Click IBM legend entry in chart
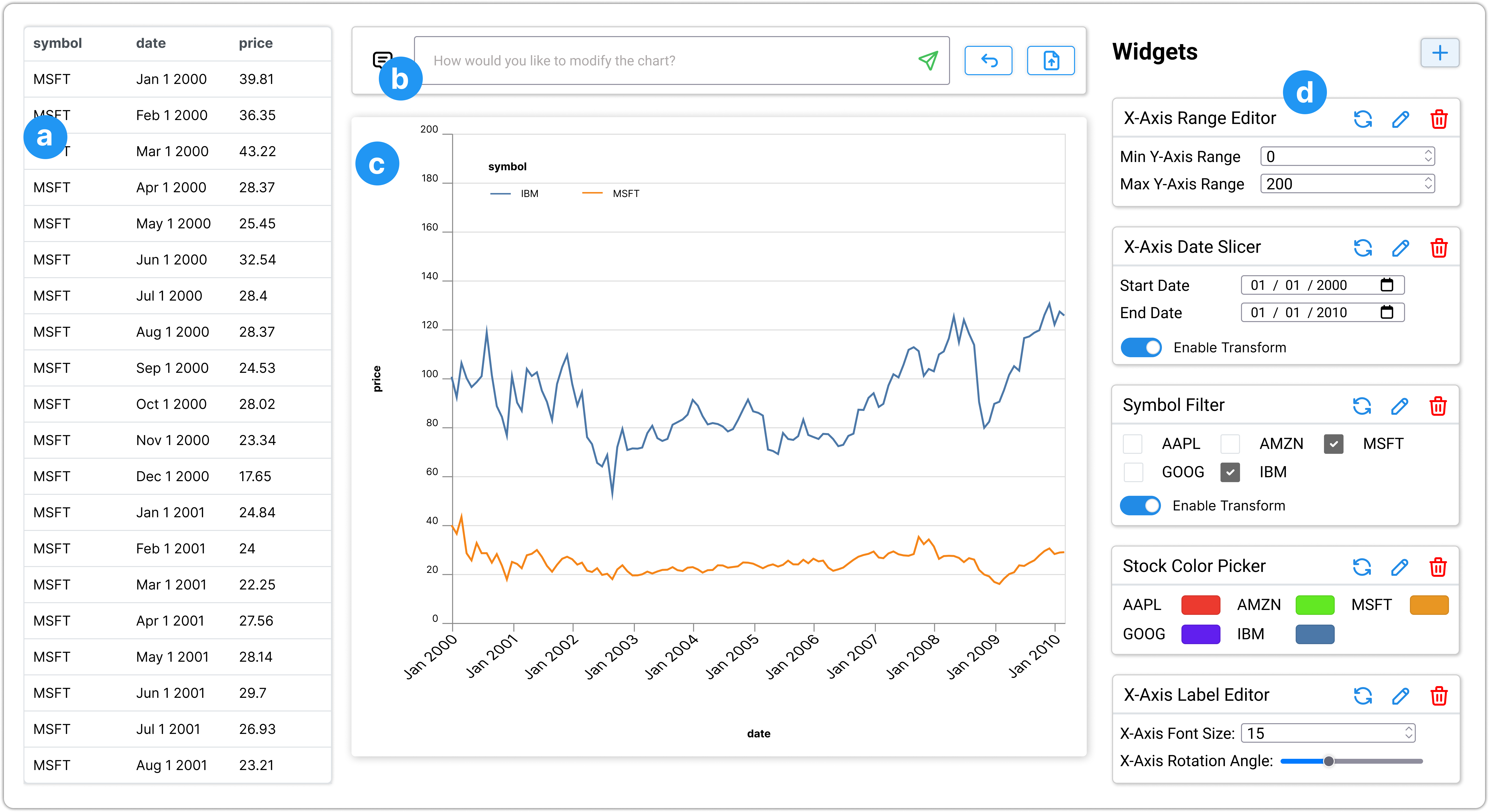This screenshot has height=812, width=1489. tap(515, 194)
